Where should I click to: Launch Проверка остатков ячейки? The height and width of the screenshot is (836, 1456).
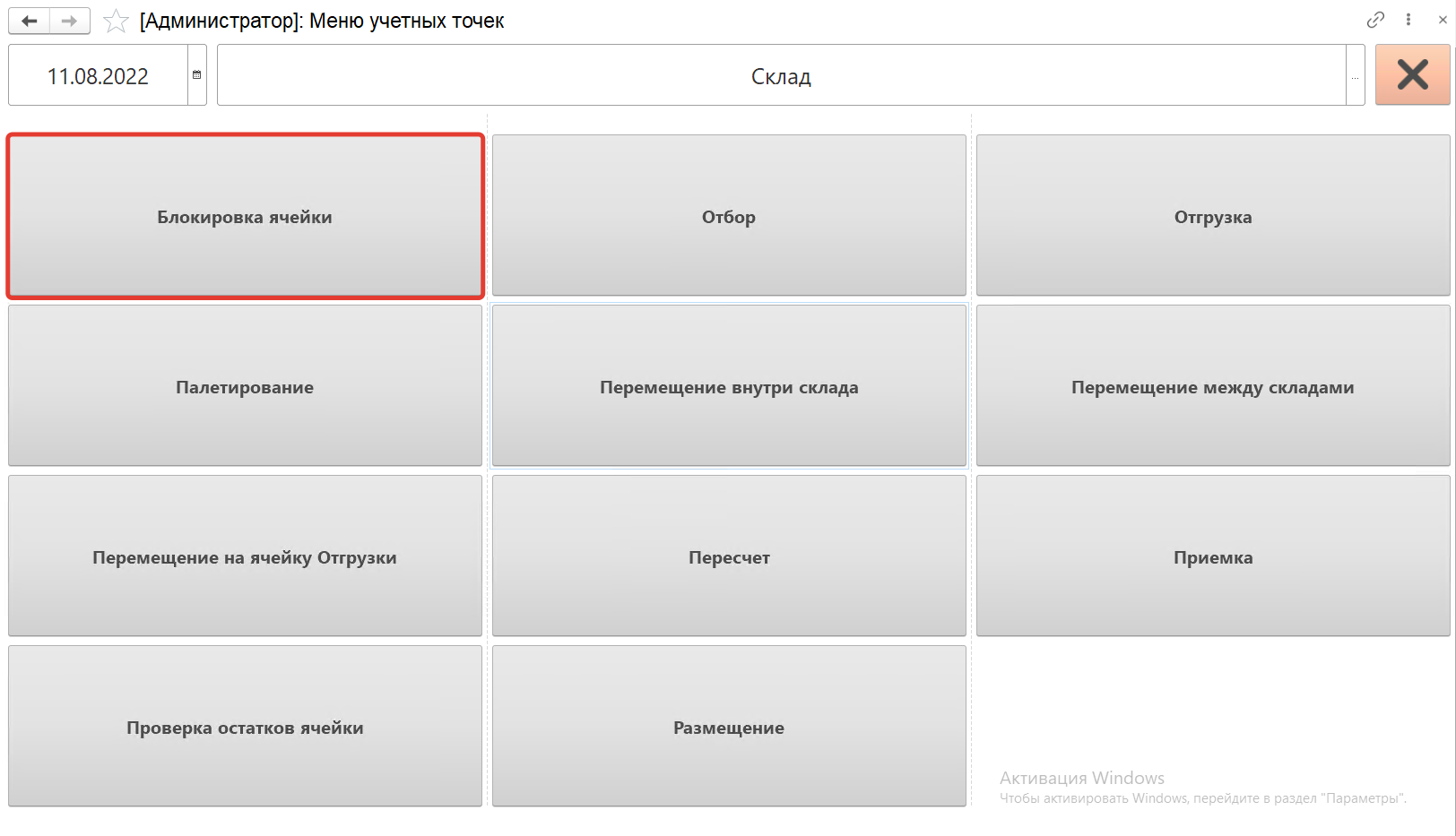(245, 727)
